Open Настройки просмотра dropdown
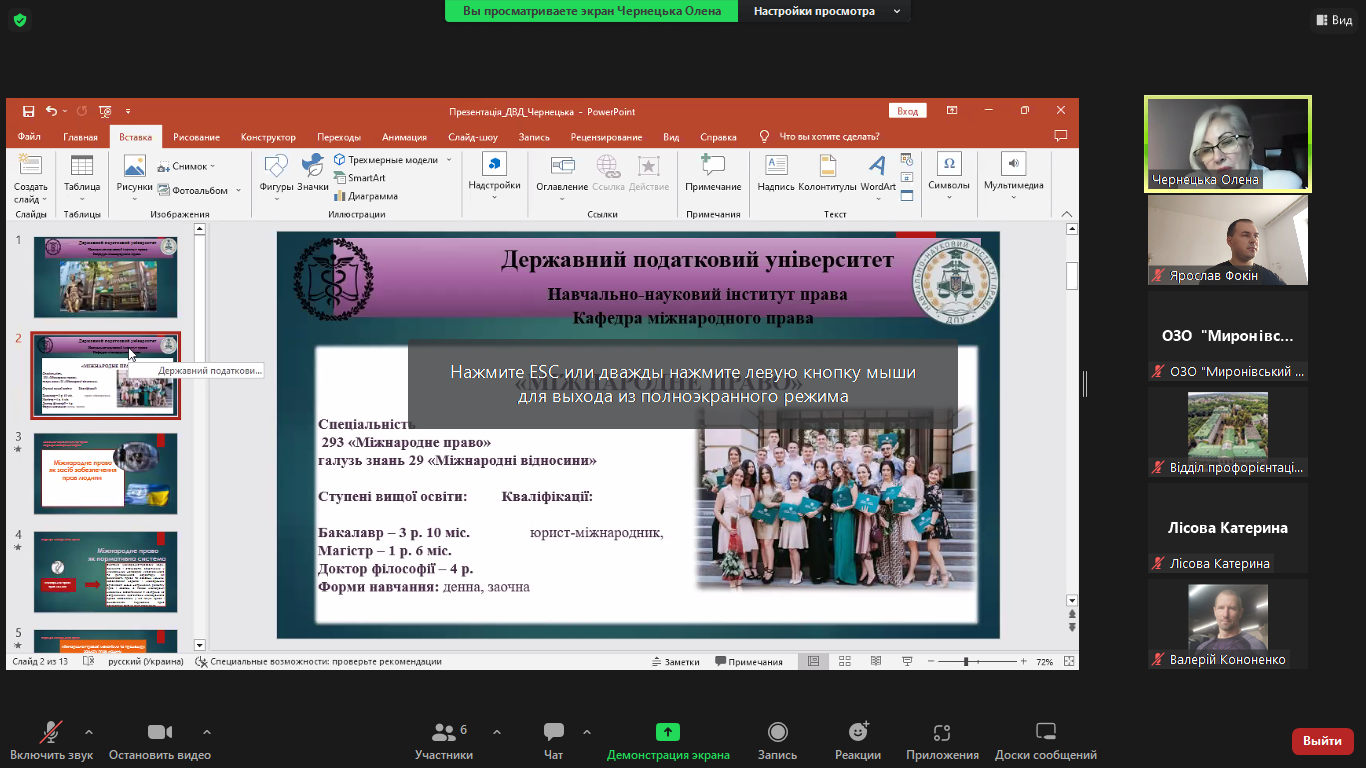Image resolution: width=1366 pixels, height=768 pixels. (825, 11)
